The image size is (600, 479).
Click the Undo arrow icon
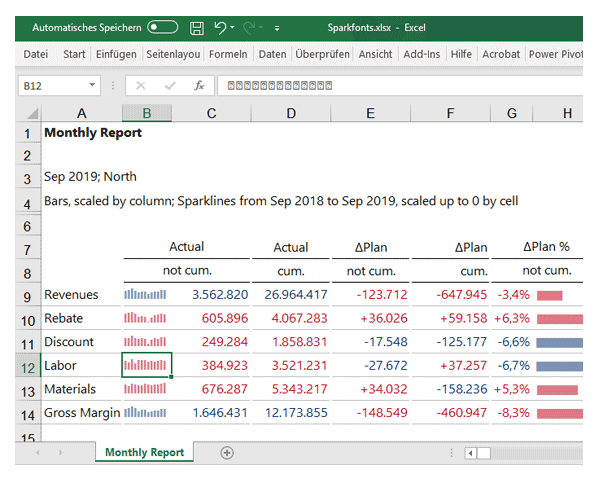[220, 27]
